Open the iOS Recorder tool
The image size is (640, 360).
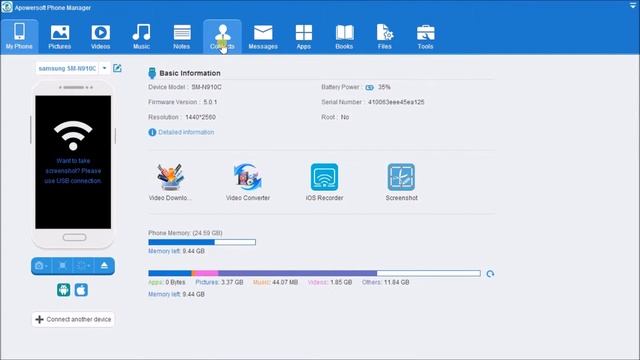324,182
